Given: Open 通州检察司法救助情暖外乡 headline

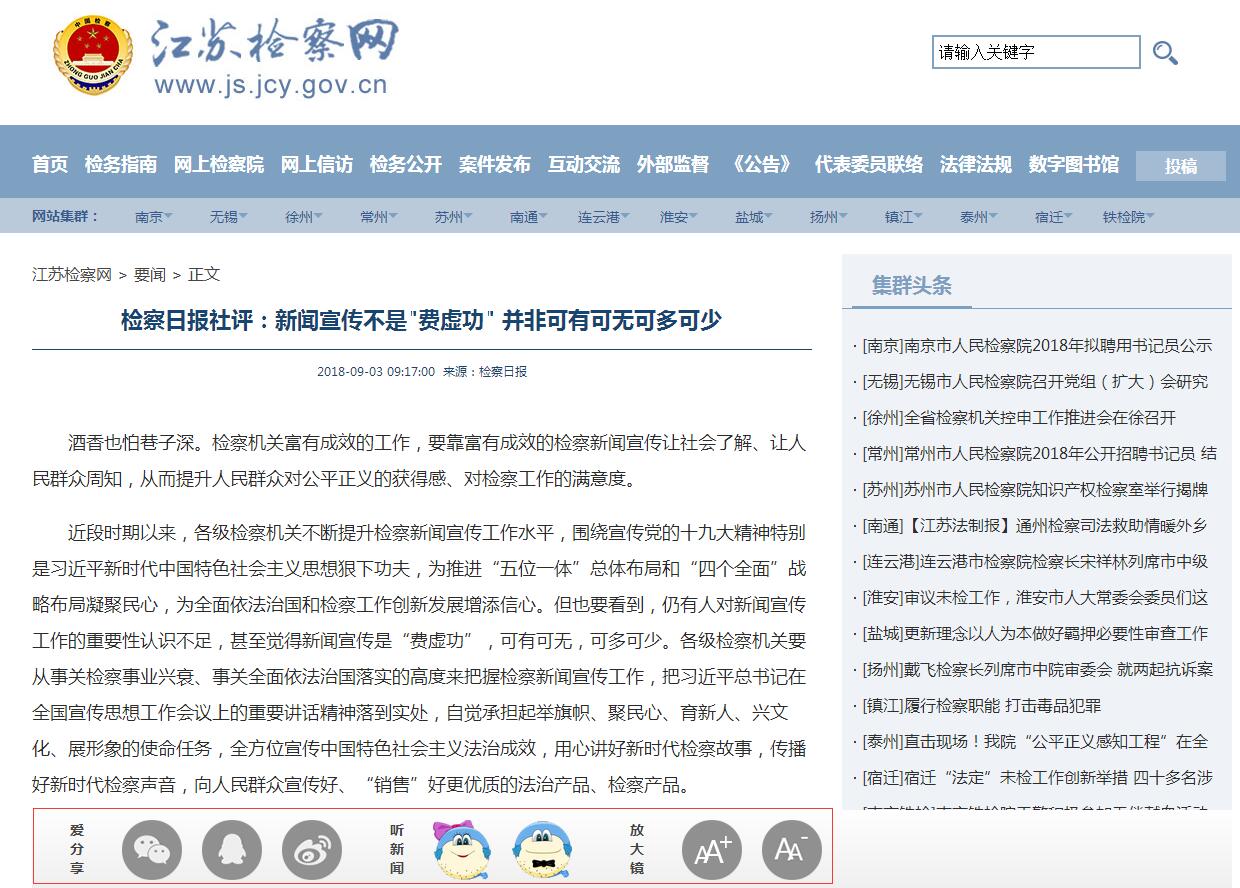Looking at the screenshot, I should click(1035, 525).
